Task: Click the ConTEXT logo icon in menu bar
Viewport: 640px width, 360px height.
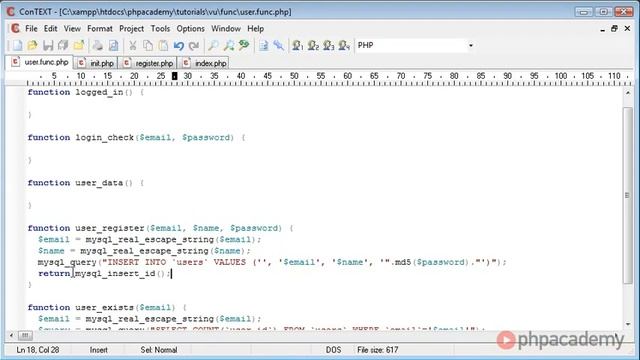Action: click(x=16, y=29)
